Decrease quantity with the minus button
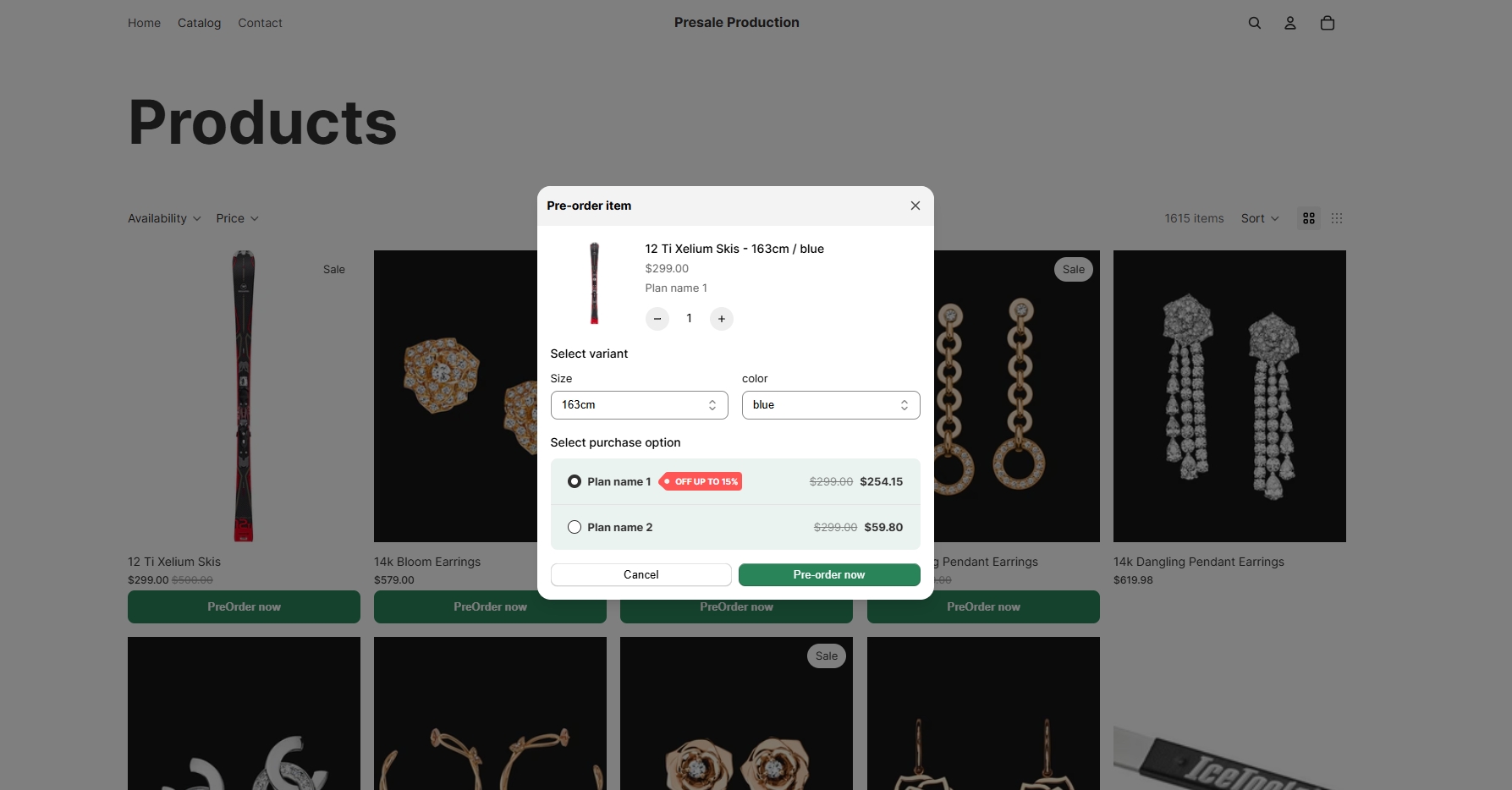Image resolution: width=1512 pixels, height=790 pixels. tap(657, 319)
